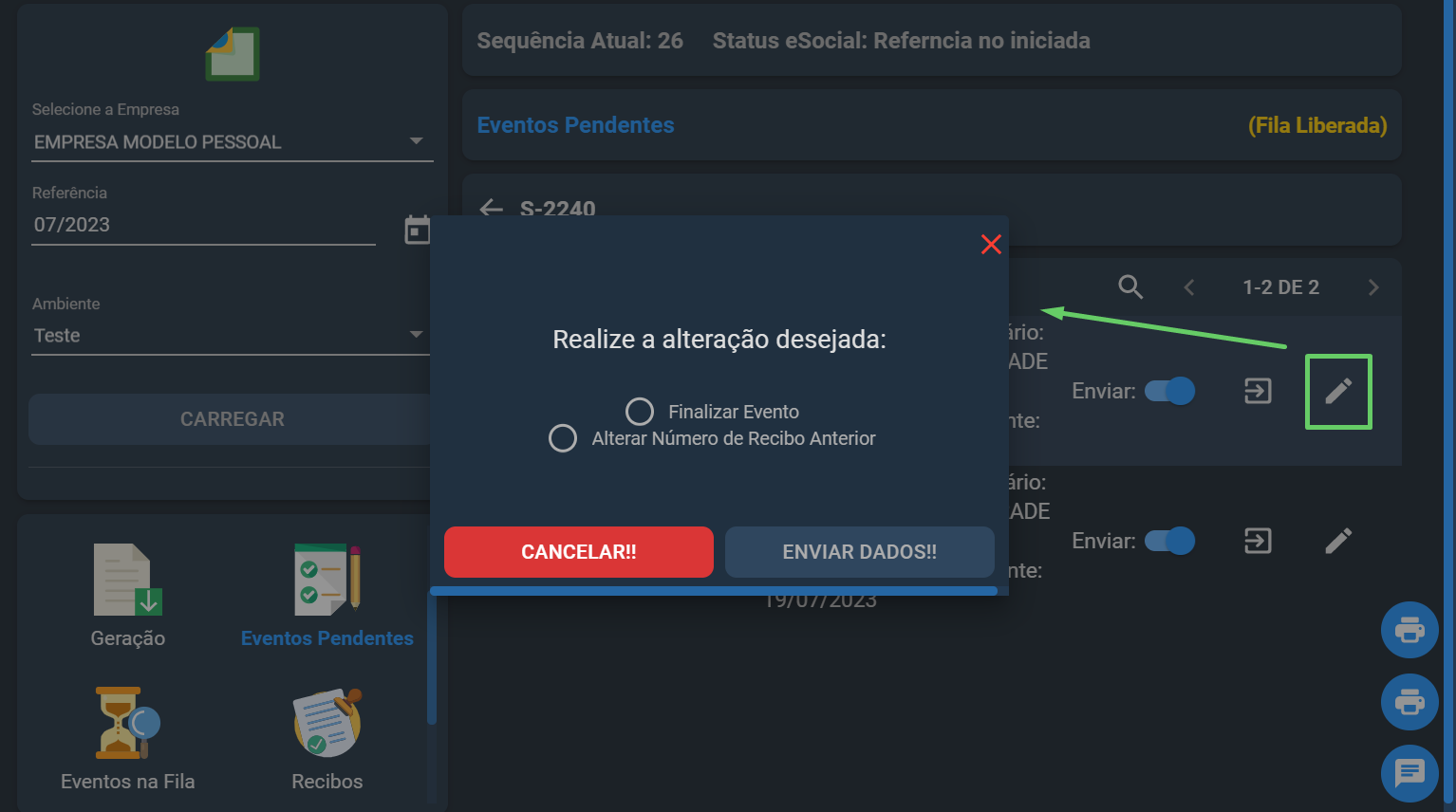Open the Recibos icon
This screenshot has height=812, width=1456.
[x=327, y=723]
